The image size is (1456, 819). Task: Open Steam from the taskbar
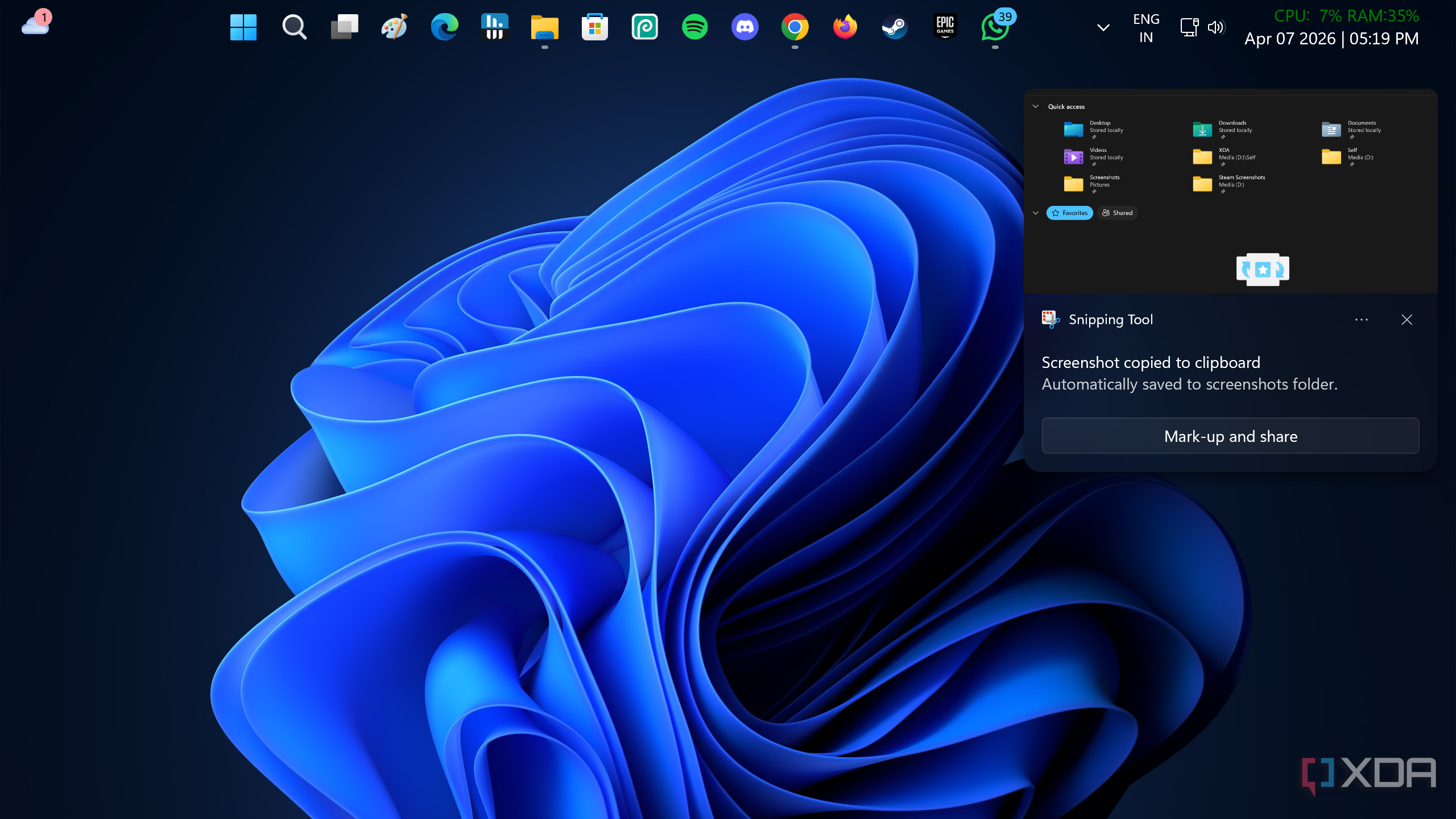click(895, 27)
